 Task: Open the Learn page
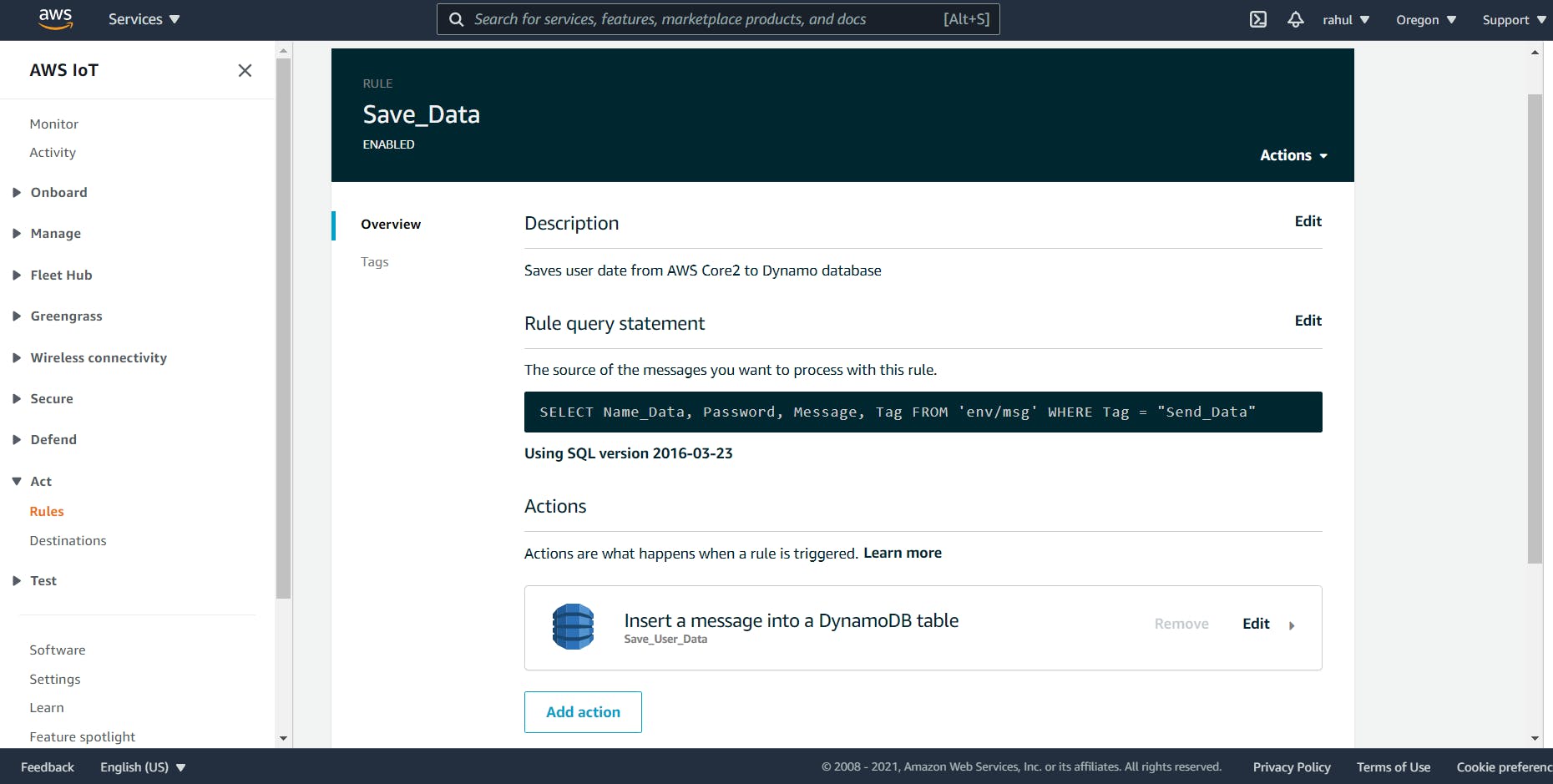pyautogui.click(x=47, y=707)
